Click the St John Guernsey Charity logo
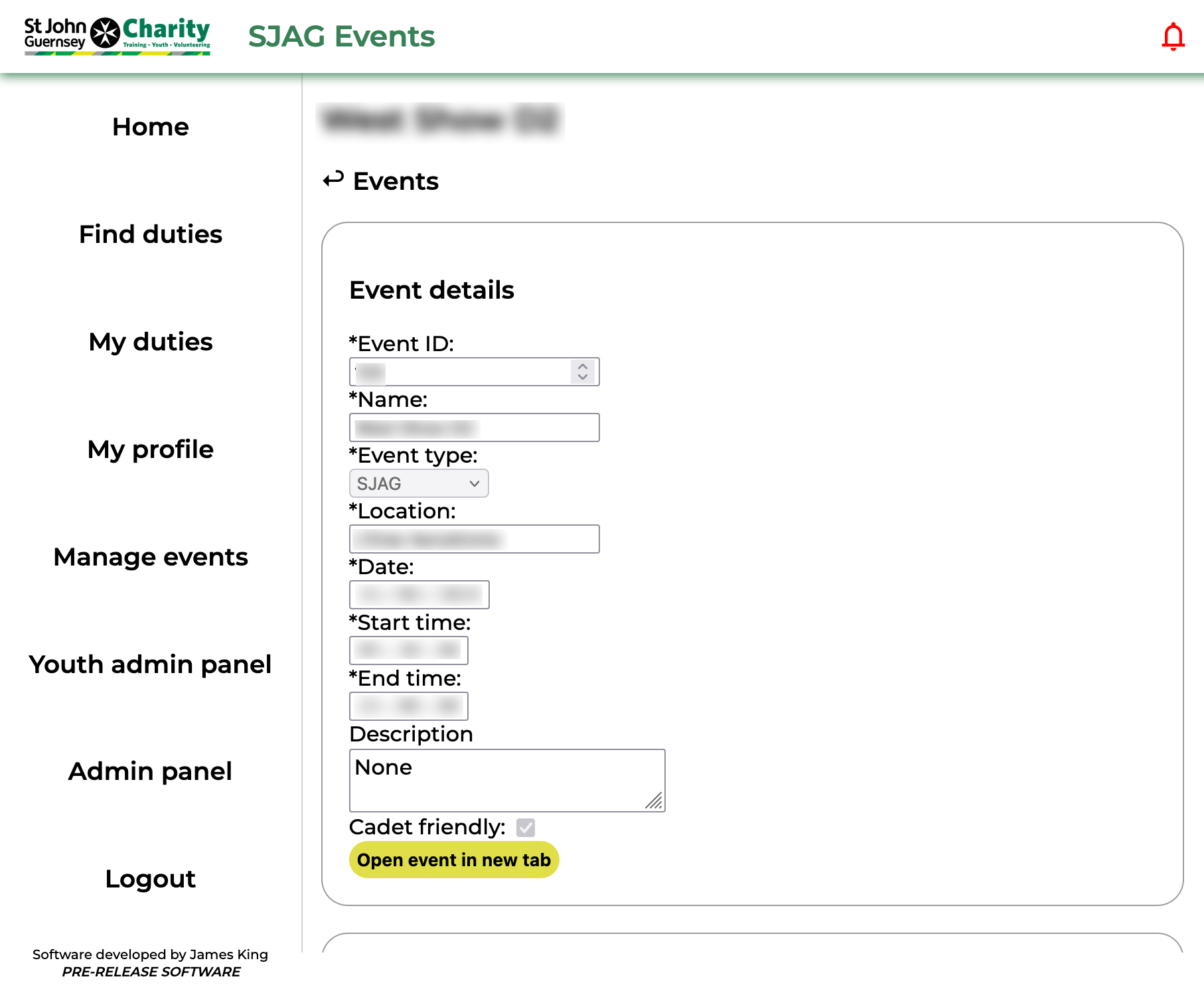This screenshot has height=993, width=1204. pos(117,36)
